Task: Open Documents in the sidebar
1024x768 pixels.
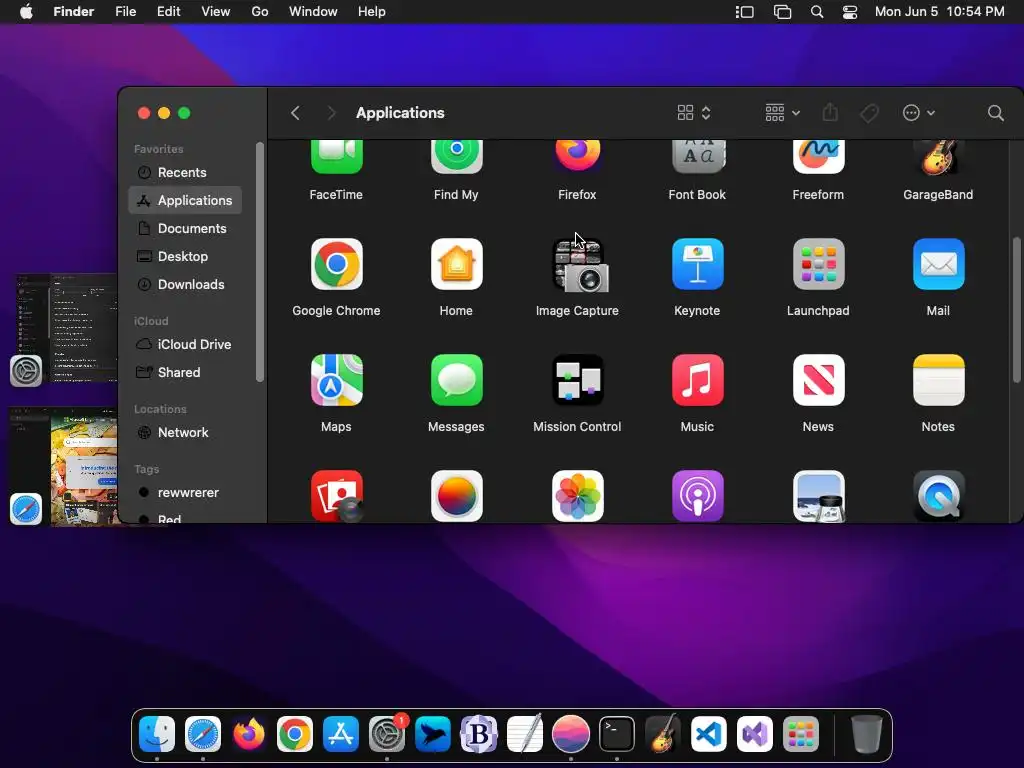Action: click(x=185, y=229)
